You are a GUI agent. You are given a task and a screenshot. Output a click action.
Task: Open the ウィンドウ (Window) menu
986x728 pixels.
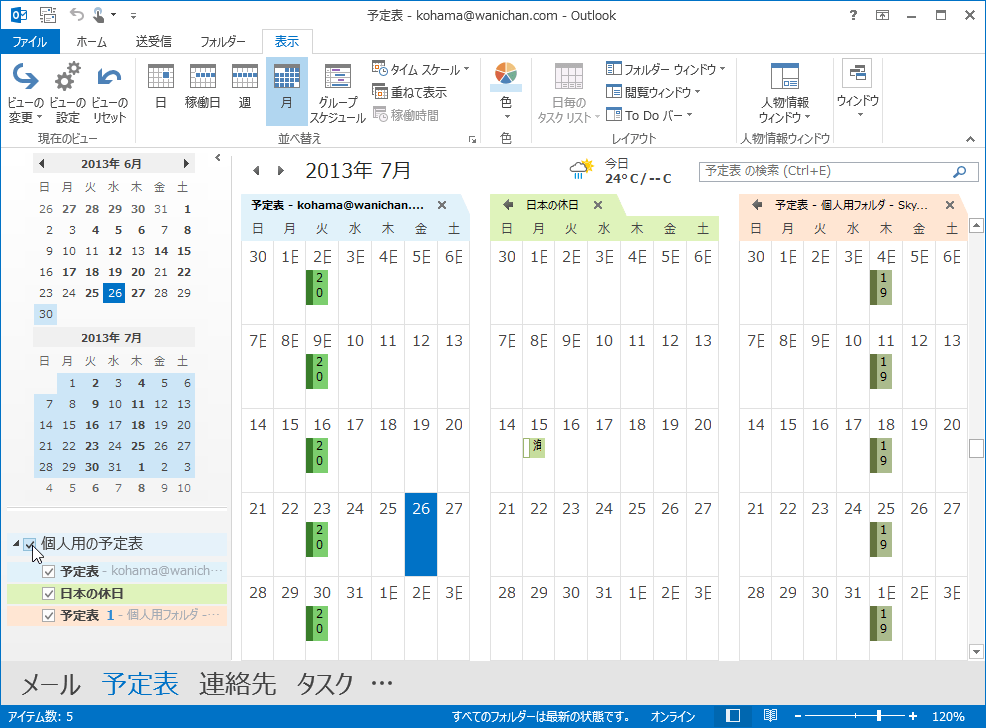pyautogui.click(x=858, y=89)
